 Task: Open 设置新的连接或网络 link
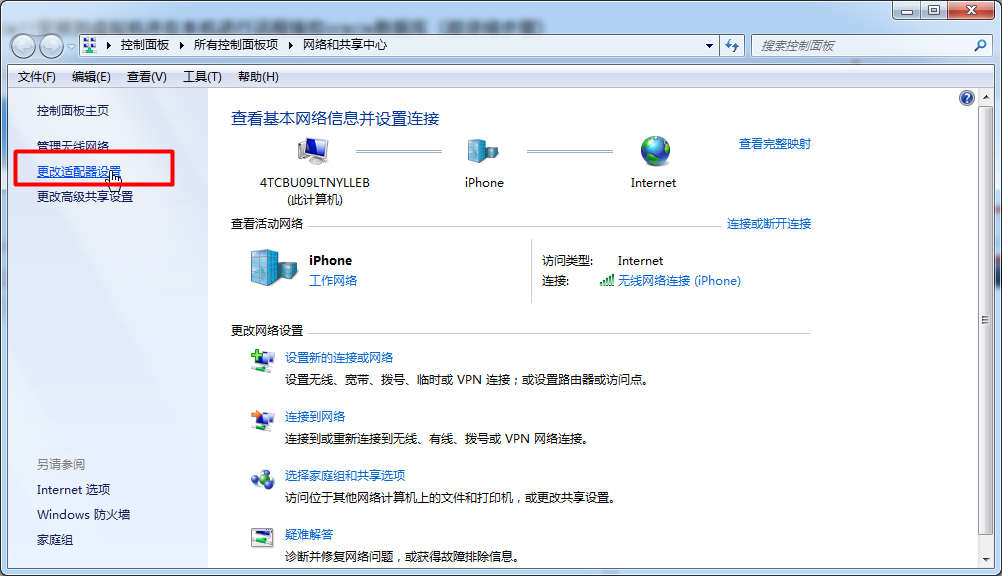339,358
